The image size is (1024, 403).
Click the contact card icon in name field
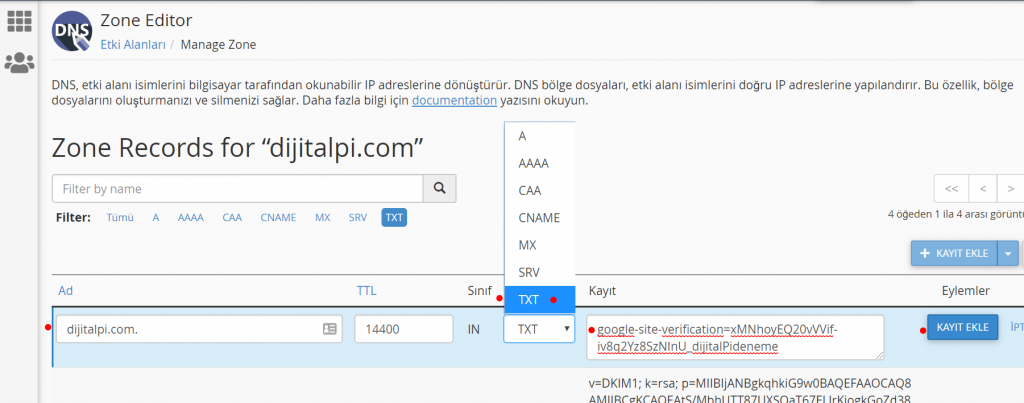click(x=330, y=329)
